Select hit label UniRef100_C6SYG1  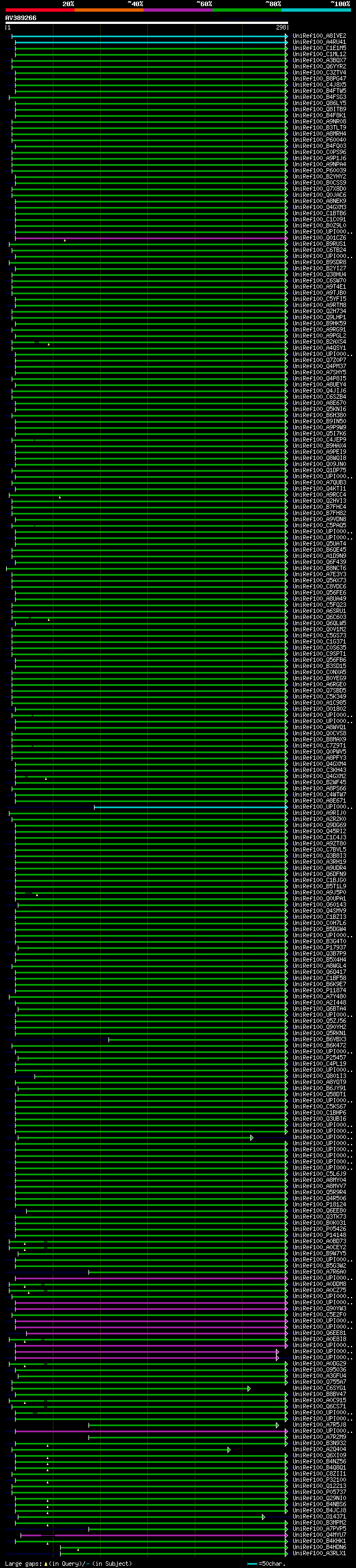[319, 1388]
